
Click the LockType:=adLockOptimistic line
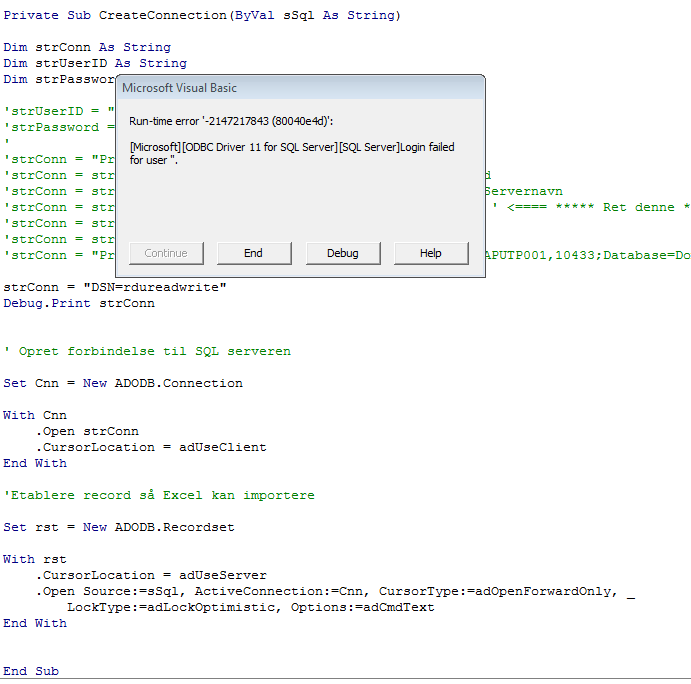coord(250,607)
